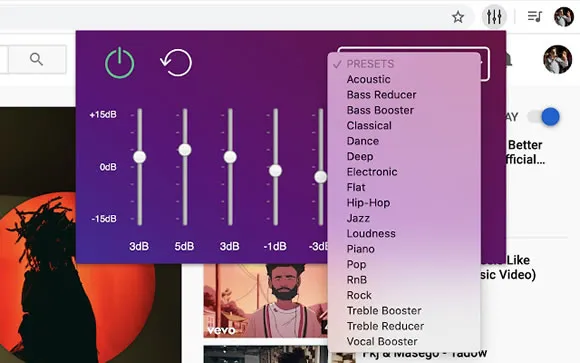The image size is (580, 363).
Task: Click the fifth band slider knob at -3dB
Action: pos(320,177)
